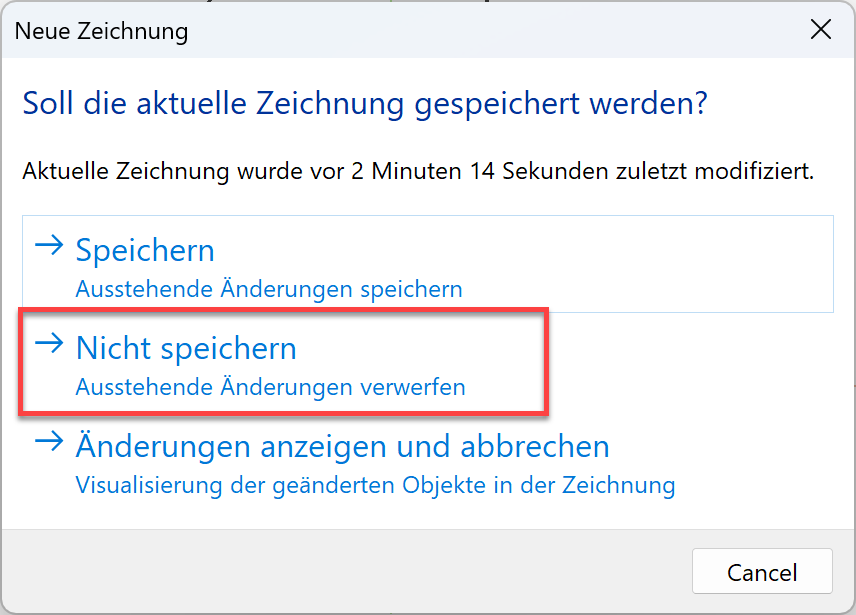
Task: Click the Ausstehende Änderungen speichern description
Action: click(x=269, y=290)
